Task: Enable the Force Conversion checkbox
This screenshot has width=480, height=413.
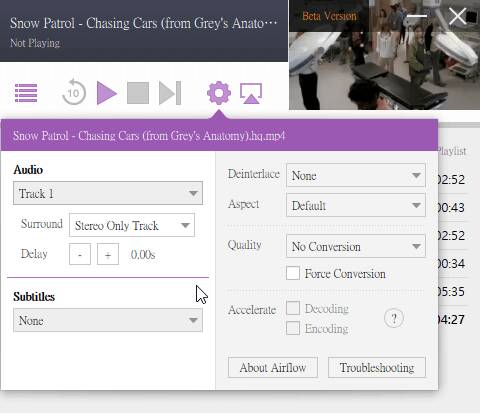Action: [x=293, y=273]
